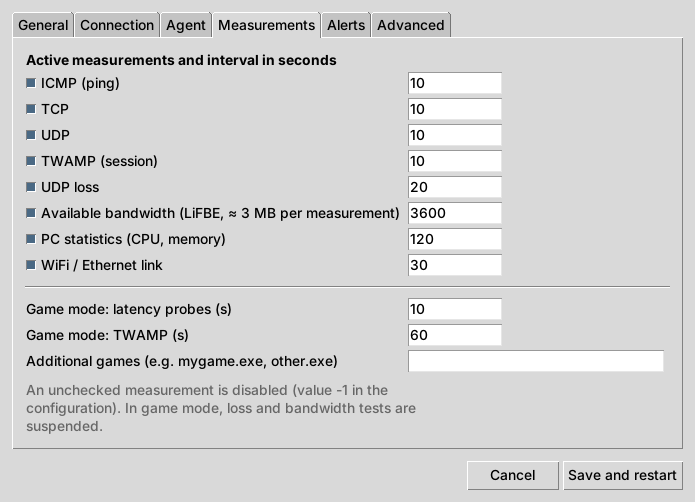Focus the UDP loss interval field
Image resolution: width=695 pixels, height=502 pixels.
pos(455,187)
